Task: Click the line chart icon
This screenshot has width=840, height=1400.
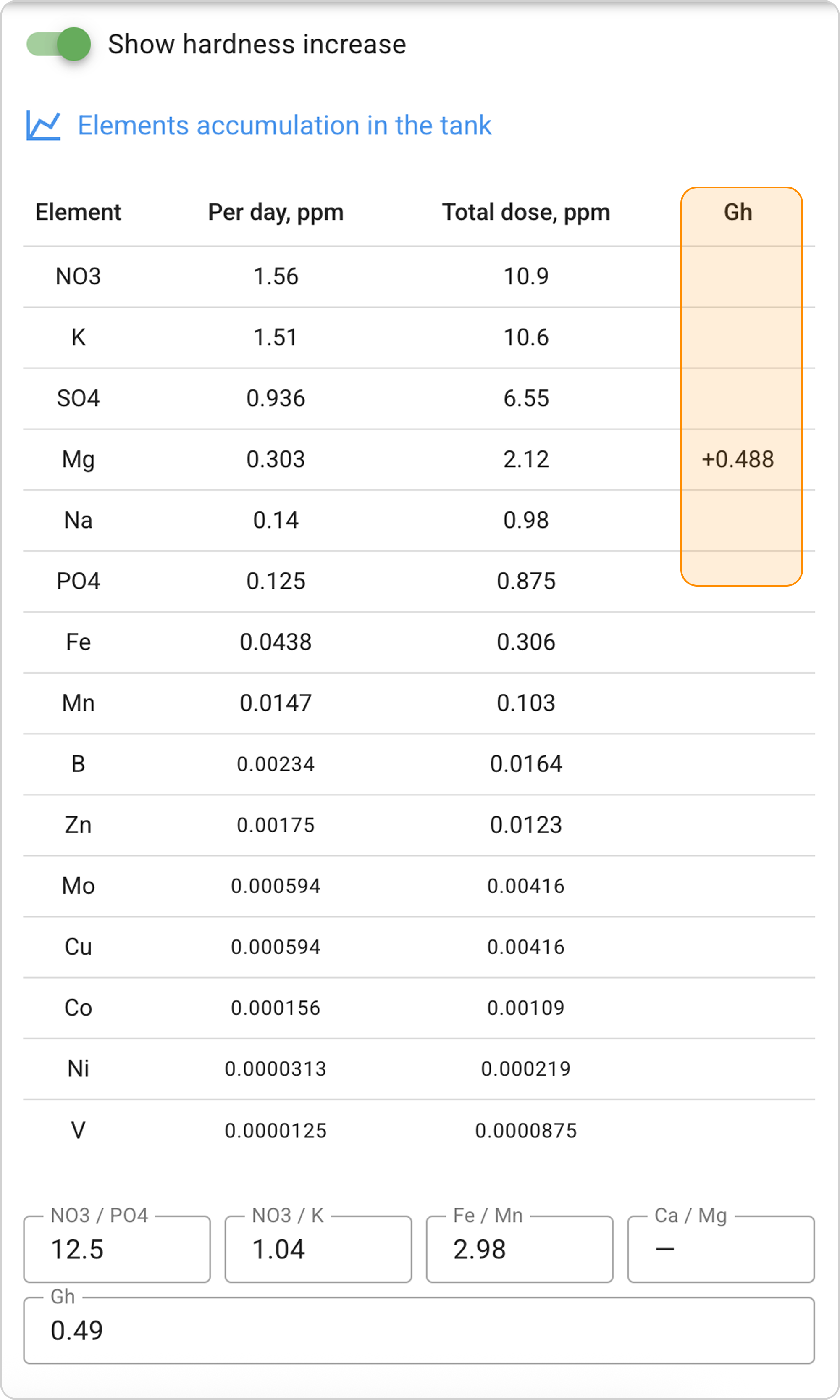Action: [43, 125]
